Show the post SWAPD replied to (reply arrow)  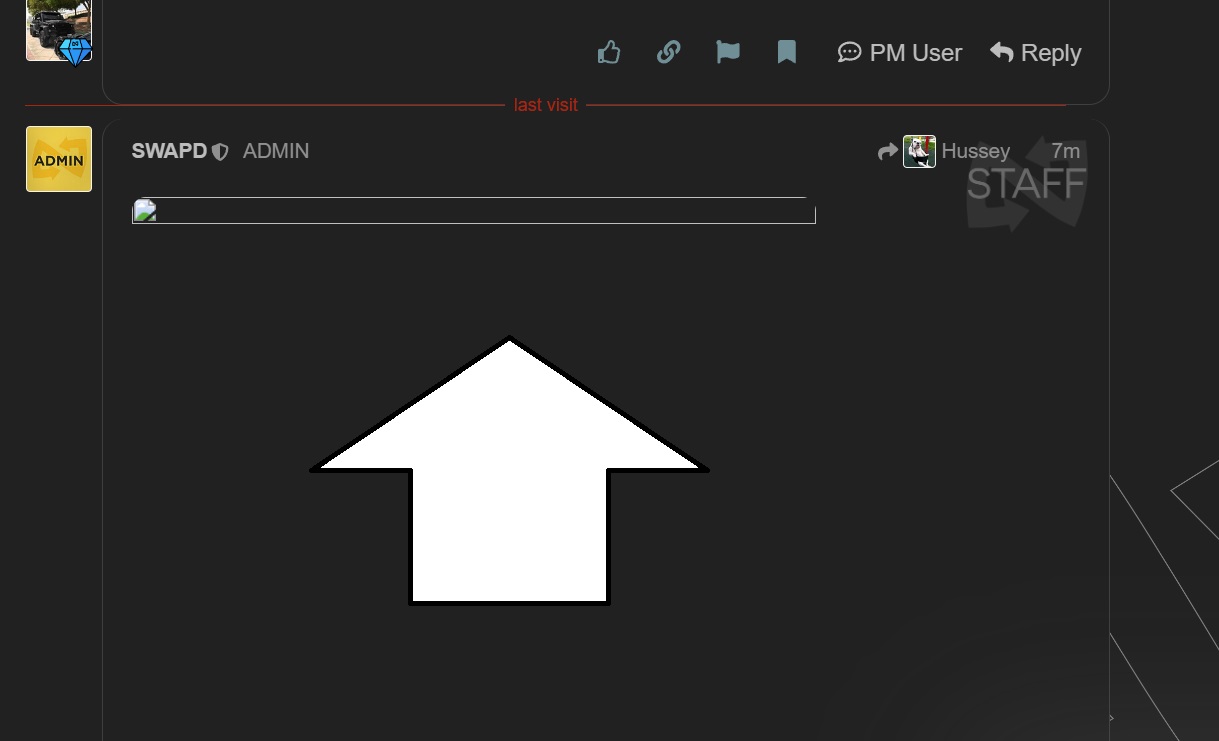coord(887,152)
